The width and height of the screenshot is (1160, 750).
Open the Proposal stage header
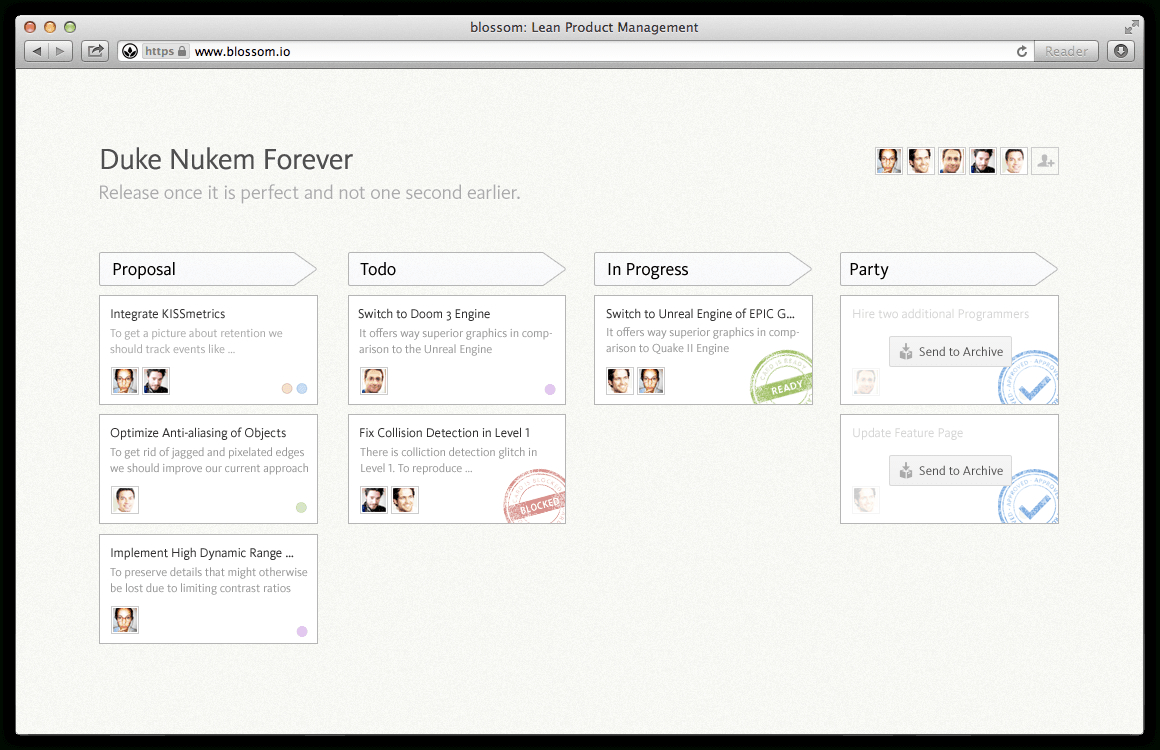click(x=208, y=269)
